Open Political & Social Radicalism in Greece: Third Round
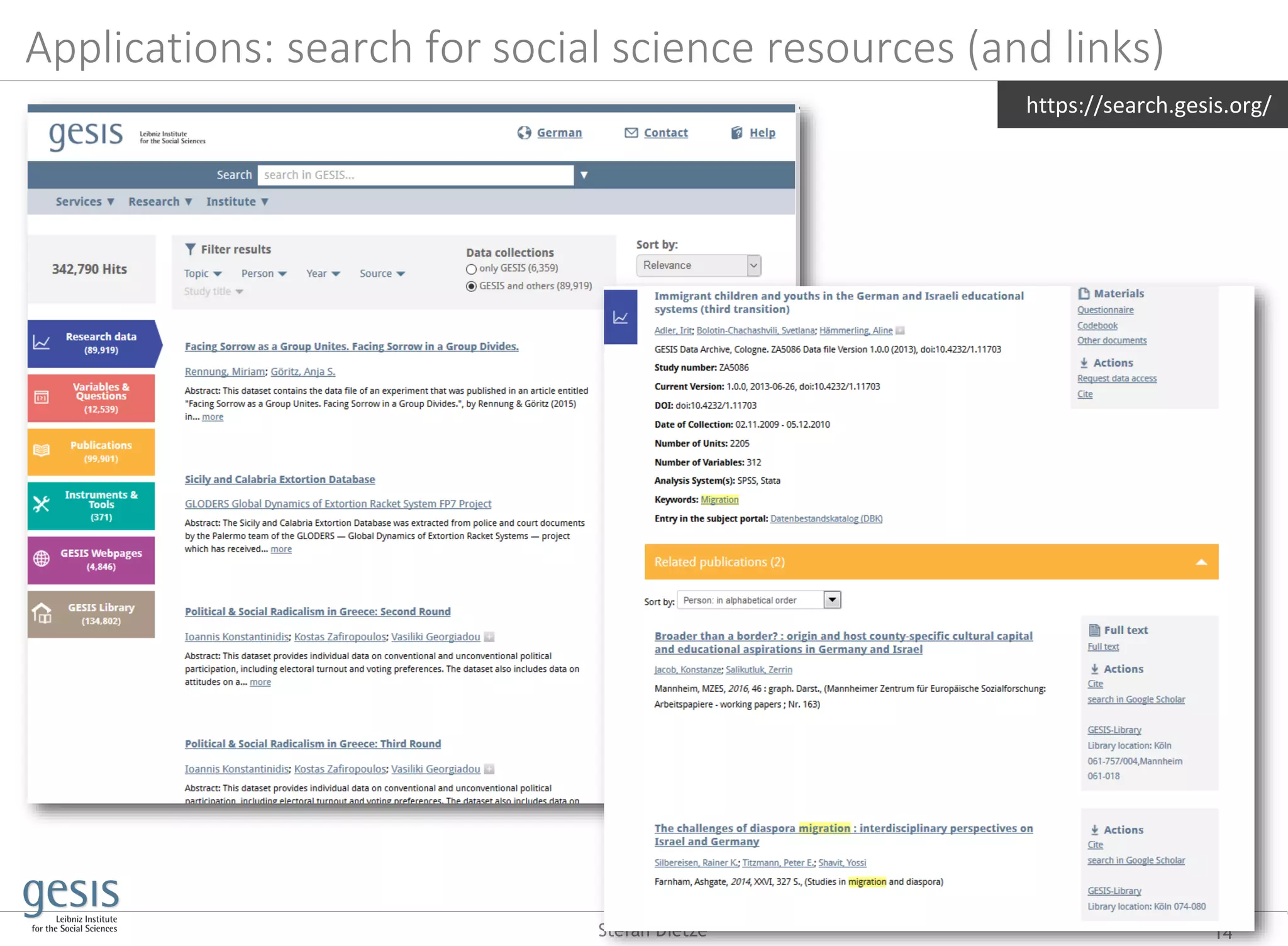The image size is (1288, 946). [313, 743]
